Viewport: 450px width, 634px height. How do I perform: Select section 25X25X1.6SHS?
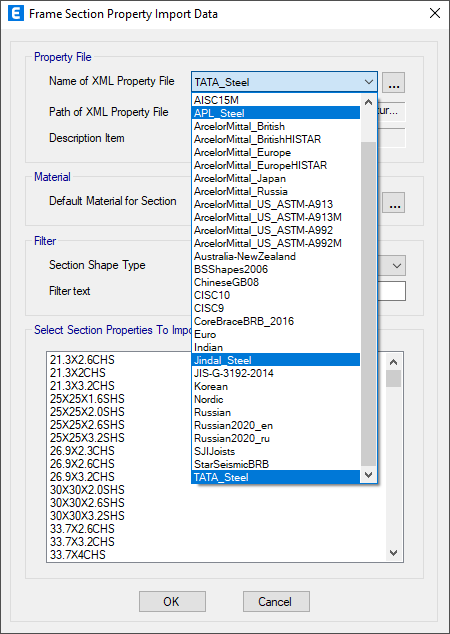click(x=87, y=399)
